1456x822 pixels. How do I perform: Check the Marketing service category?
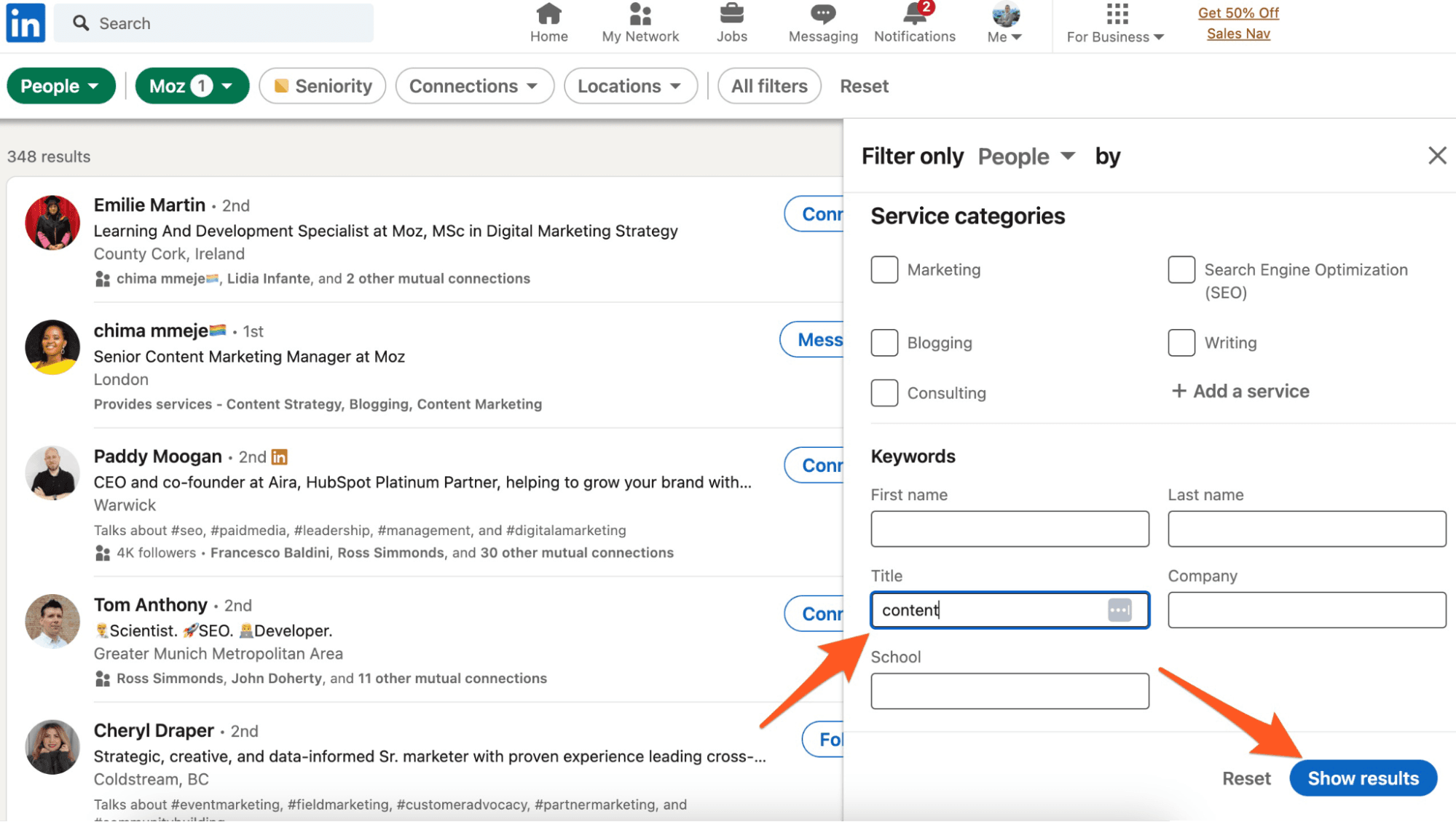tap(884, 270)
